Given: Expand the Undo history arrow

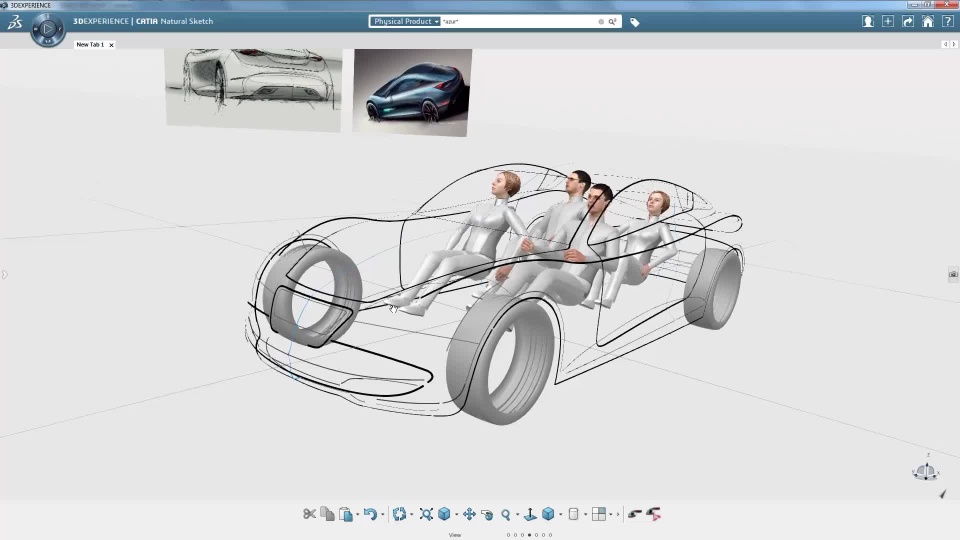Looking at the screenshot, I should [383, 514].
